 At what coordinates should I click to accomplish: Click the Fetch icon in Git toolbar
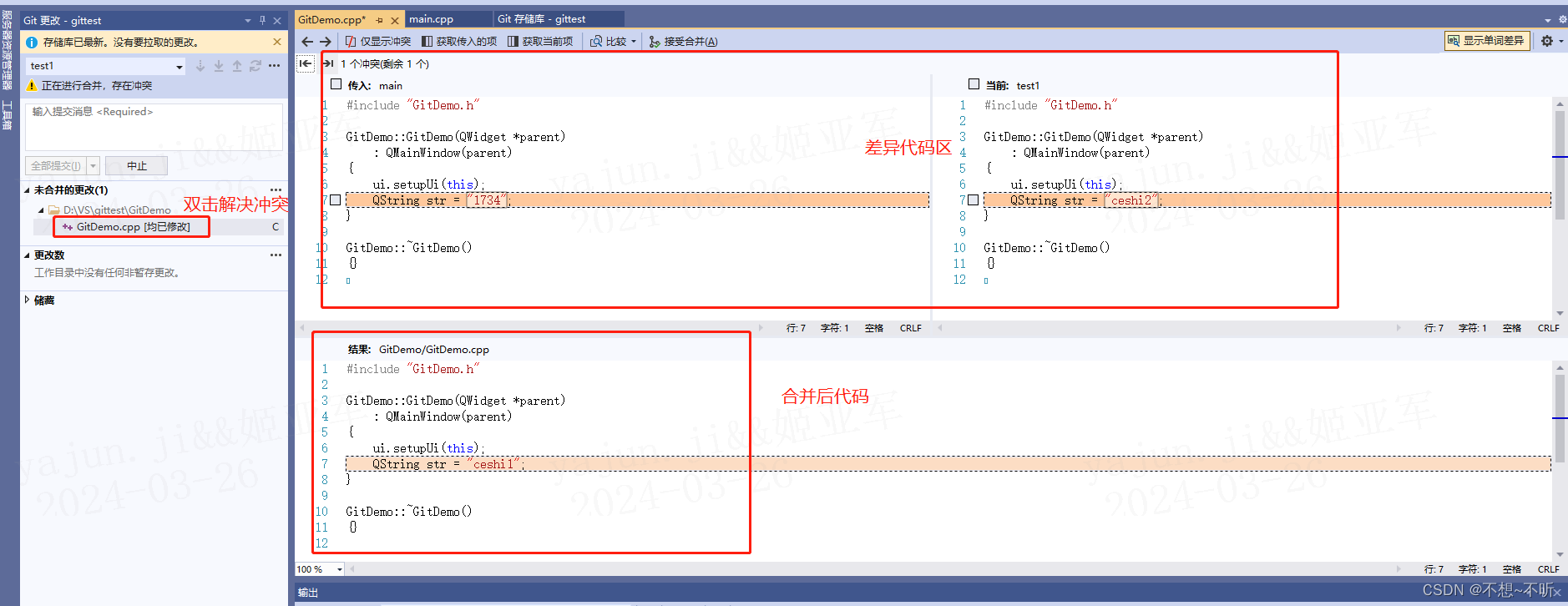(200, 66)
